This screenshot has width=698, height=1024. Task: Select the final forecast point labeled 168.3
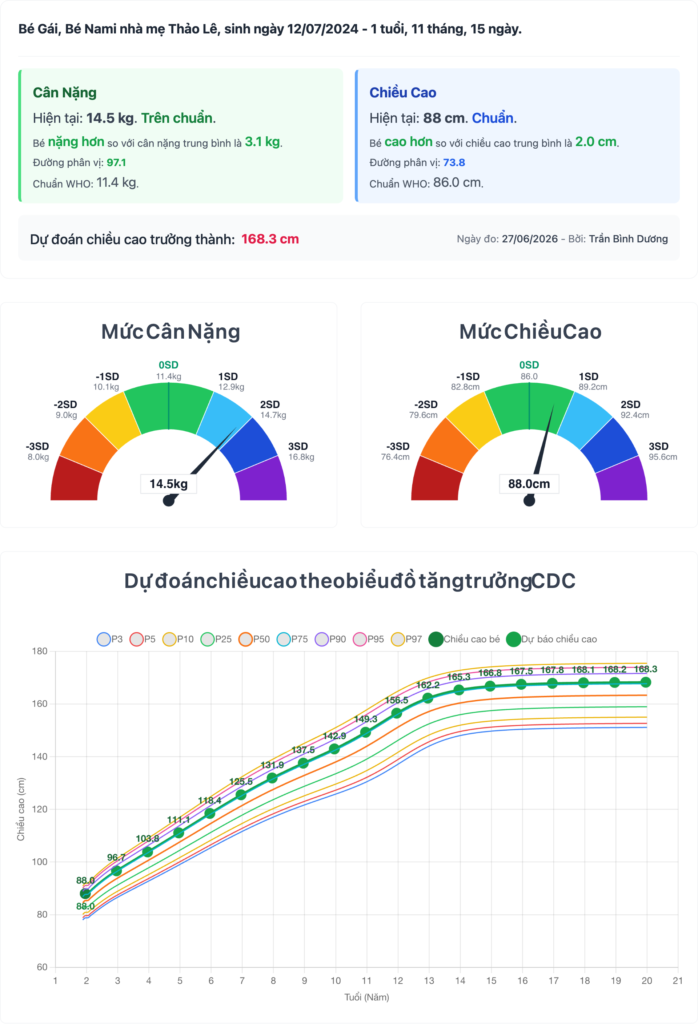tap(646, 682)
